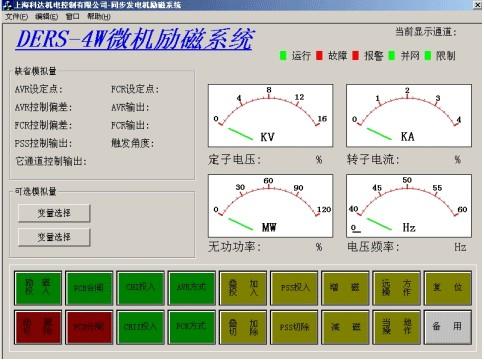Click the green 限制 status indicator
This screenshot has width=484, height=363.
[428, 56]
